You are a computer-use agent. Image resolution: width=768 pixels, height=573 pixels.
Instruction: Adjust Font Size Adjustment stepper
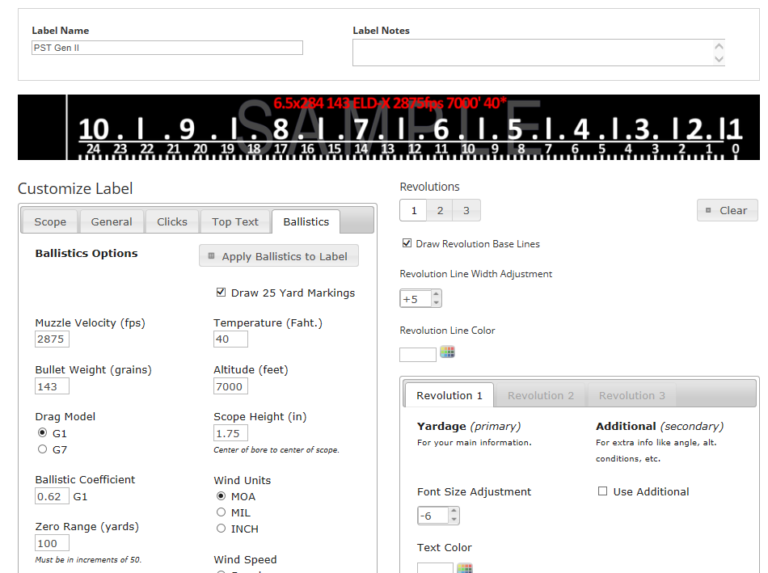(453, 516)
